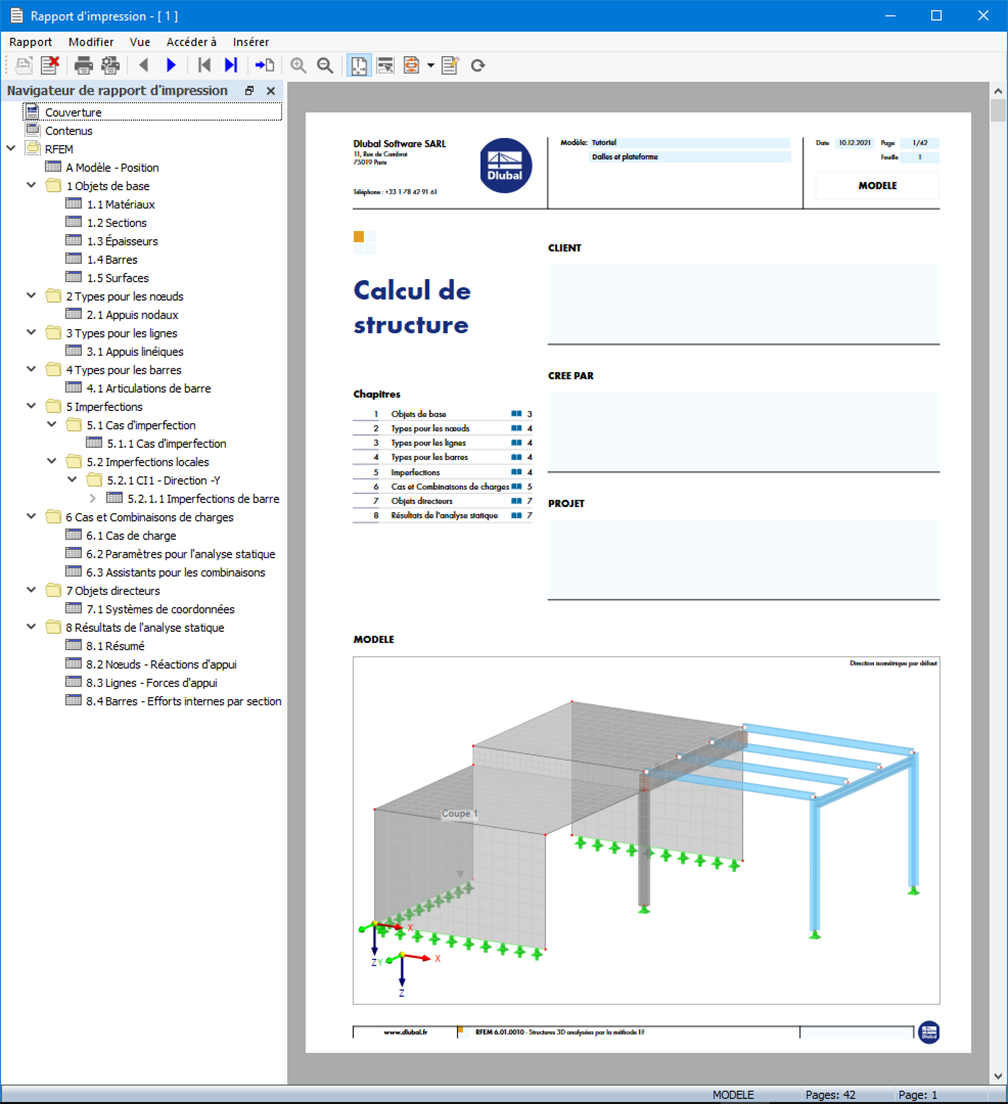The image size is (1008, 1104).
Task: Click the delete report icon with red X
Action: (x=50, y=65)
